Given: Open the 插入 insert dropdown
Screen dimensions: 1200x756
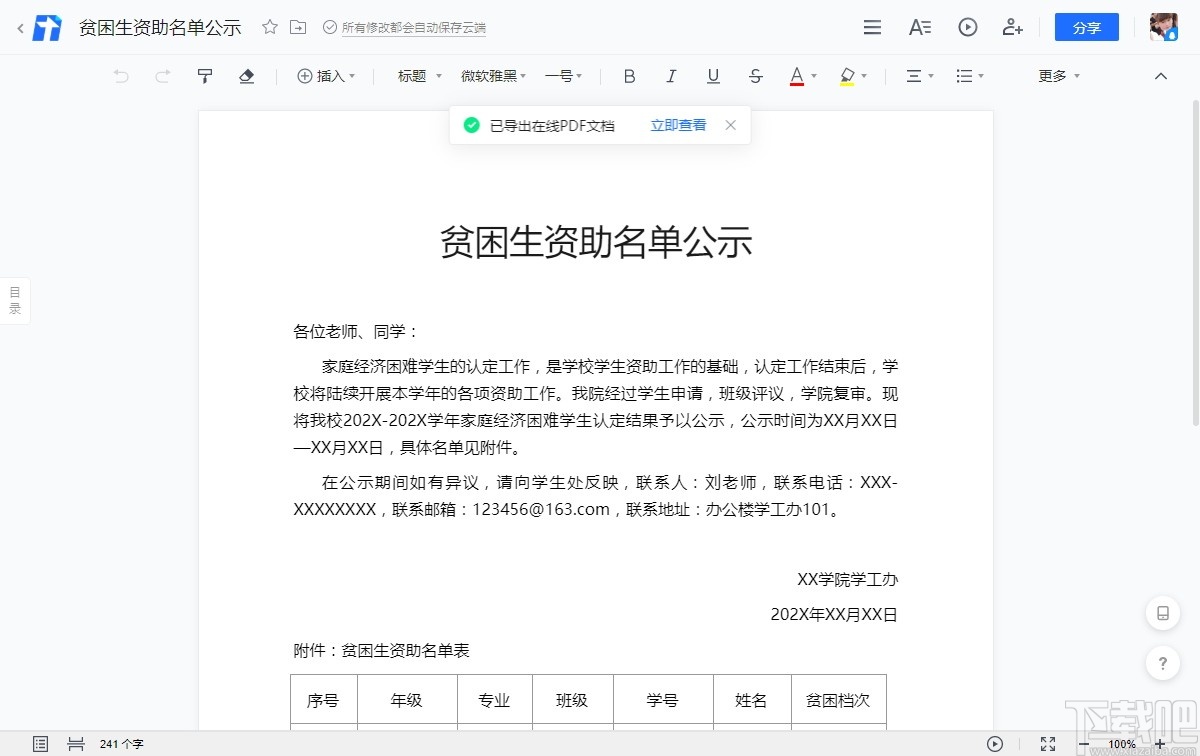Looking at the screenshot, I should [326, 75].
